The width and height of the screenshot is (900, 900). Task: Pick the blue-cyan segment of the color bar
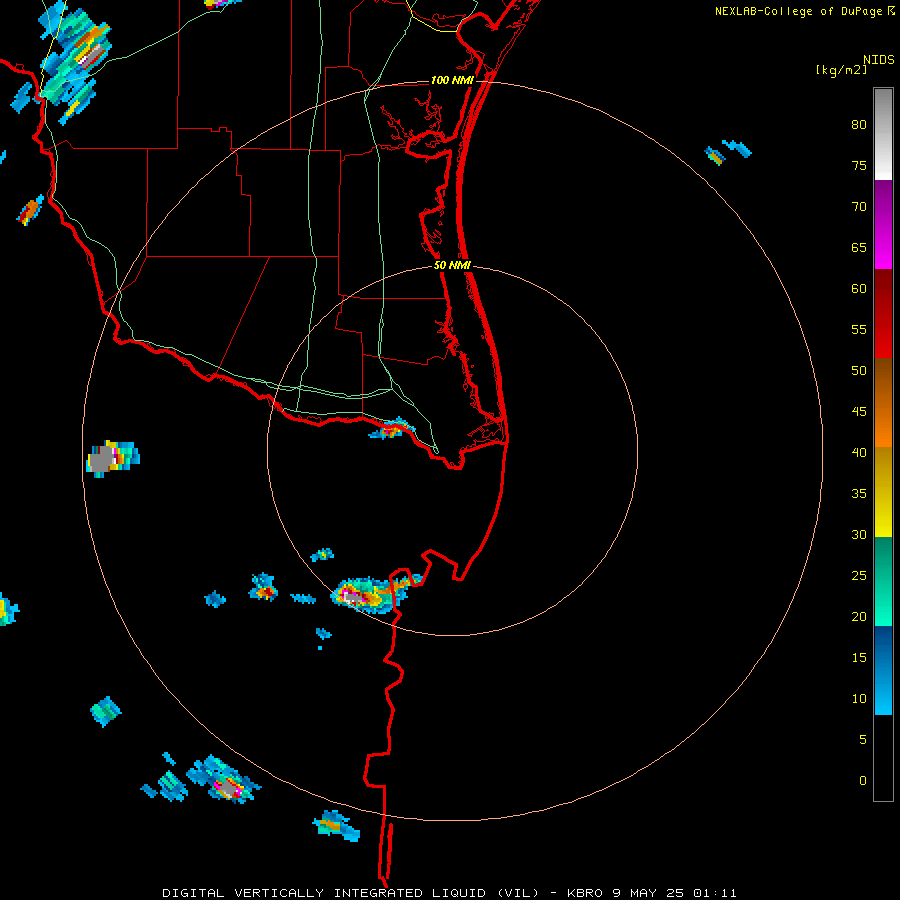point(883,670)
